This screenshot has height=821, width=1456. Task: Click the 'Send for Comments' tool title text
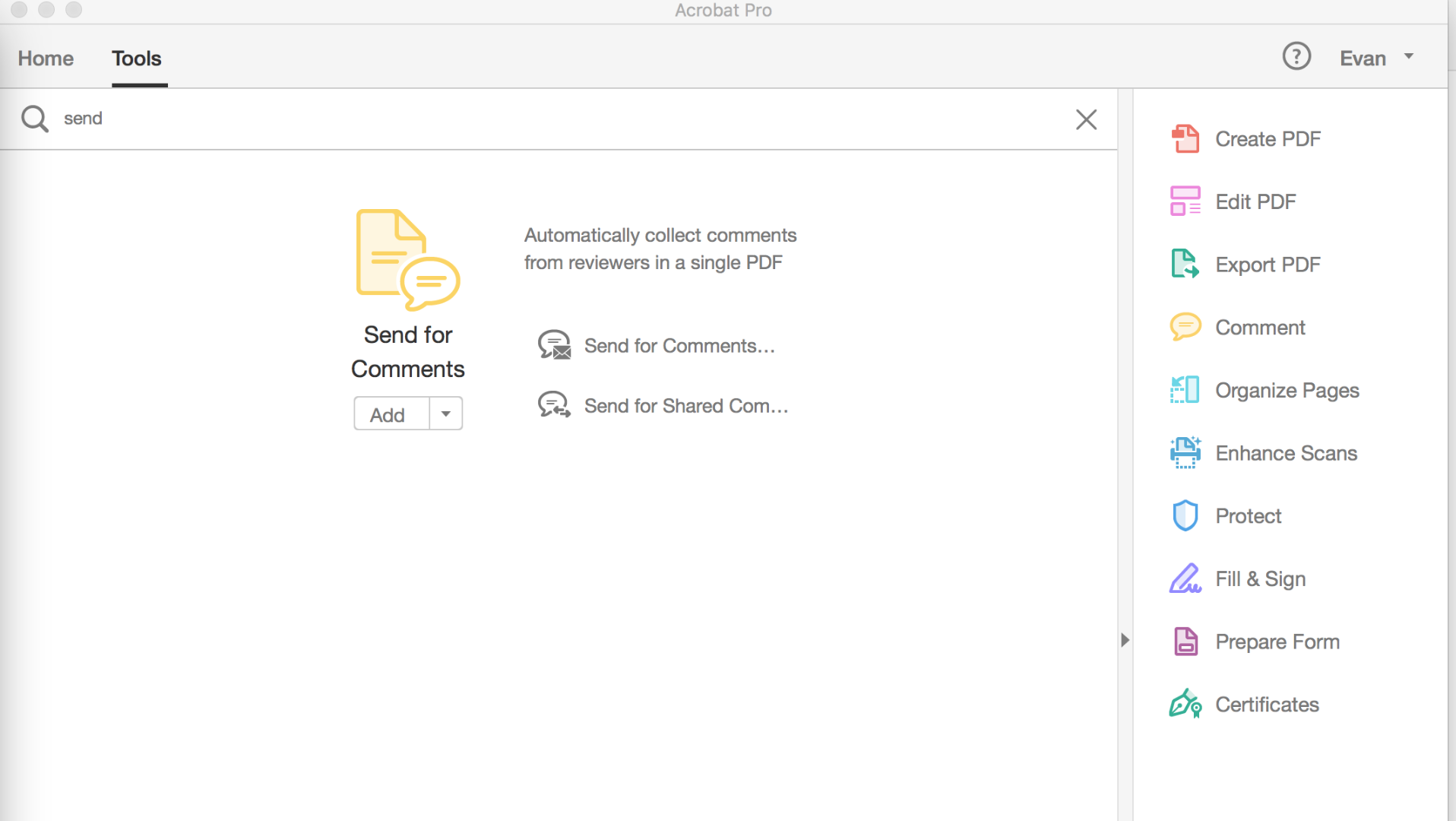[x=408, y=352]
